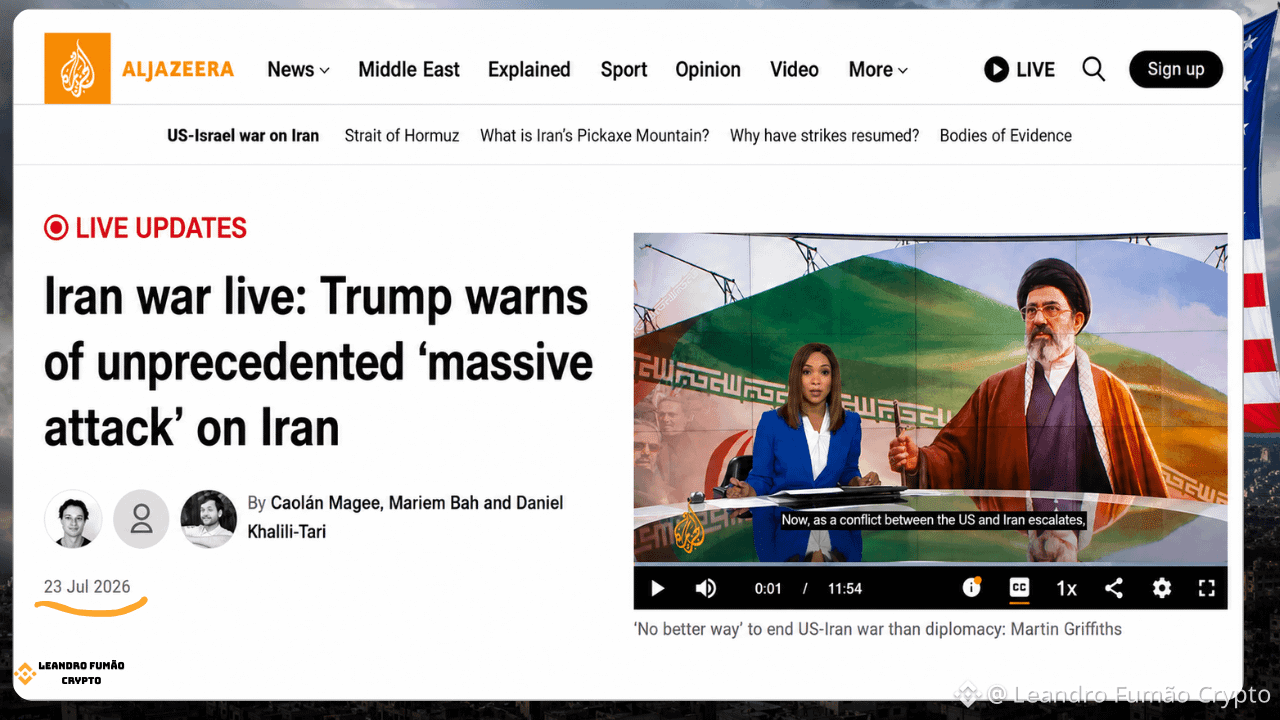Open Why have strikes resumed? link

[824, 135]
